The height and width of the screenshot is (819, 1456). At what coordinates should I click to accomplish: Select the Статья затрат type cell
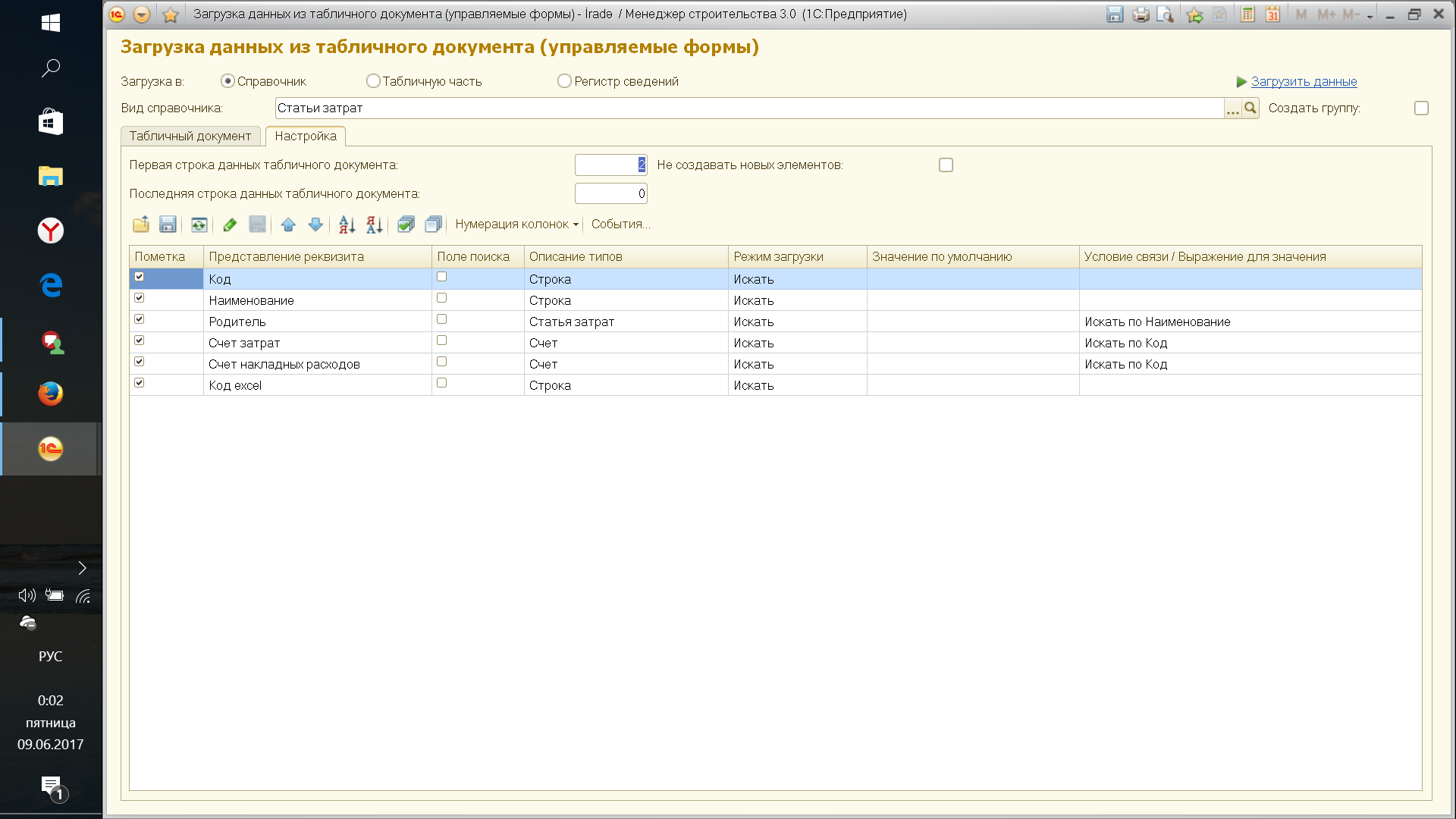click(x=626, y=322)
